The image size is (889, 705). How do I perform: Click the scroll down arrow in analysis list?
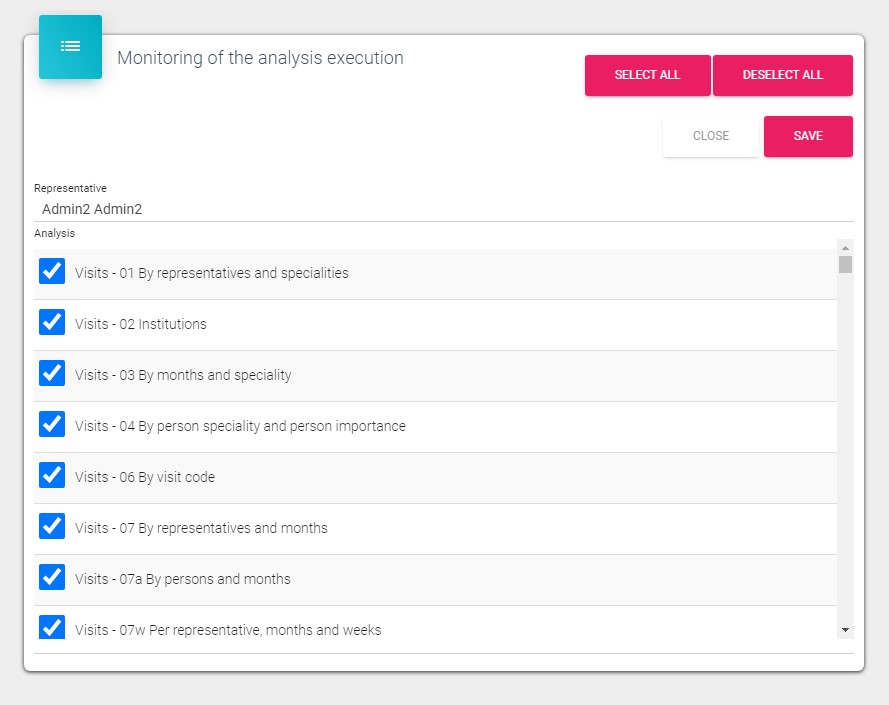coord(845,630)
